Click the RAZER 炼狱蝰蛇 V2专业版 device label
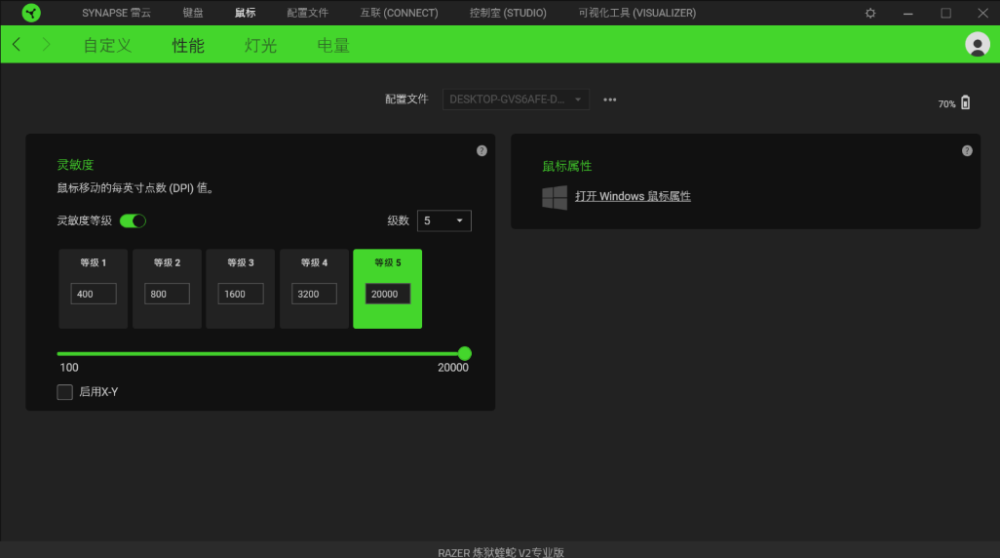Image resolution: width=1000 pixels, height=558 pixels. coord(501,552)
